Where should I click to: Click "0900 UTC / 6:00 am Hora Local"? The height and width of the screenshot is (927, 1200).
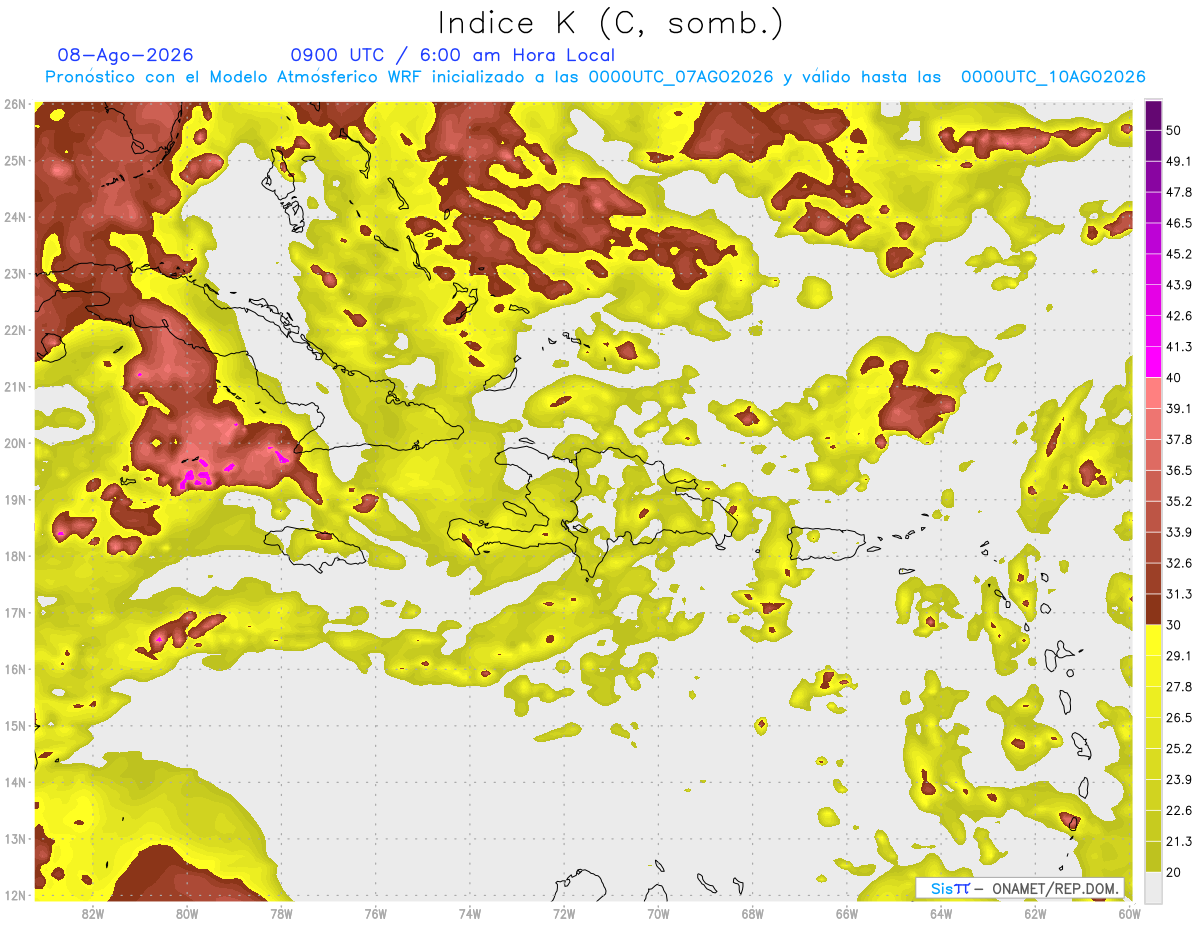(x=452, y=55)
